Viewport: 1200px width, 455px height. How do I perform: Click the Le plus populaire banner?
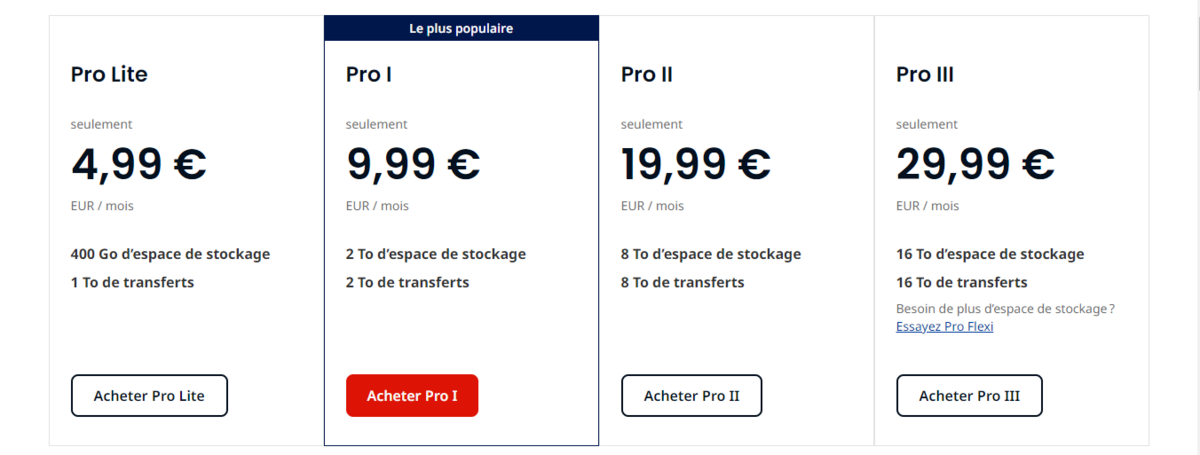pyautogui.click(x=461, y=28)
